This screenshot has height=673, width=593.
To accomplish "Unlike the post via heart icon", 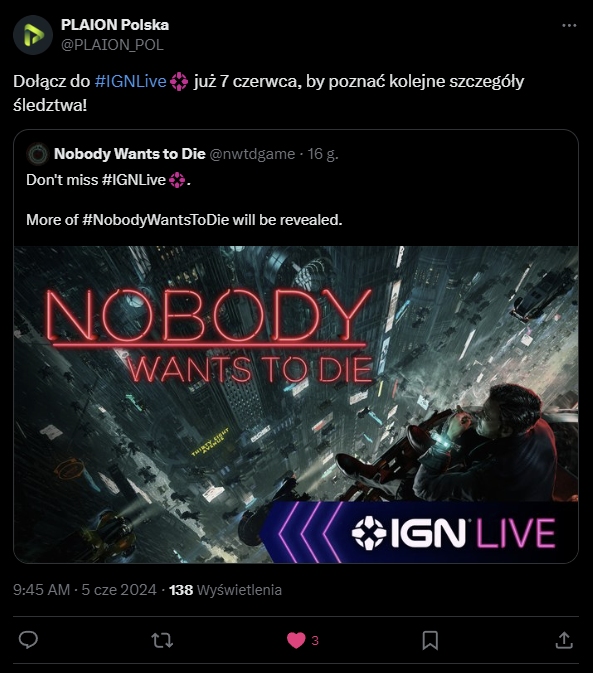I will (x=296, y=640).
